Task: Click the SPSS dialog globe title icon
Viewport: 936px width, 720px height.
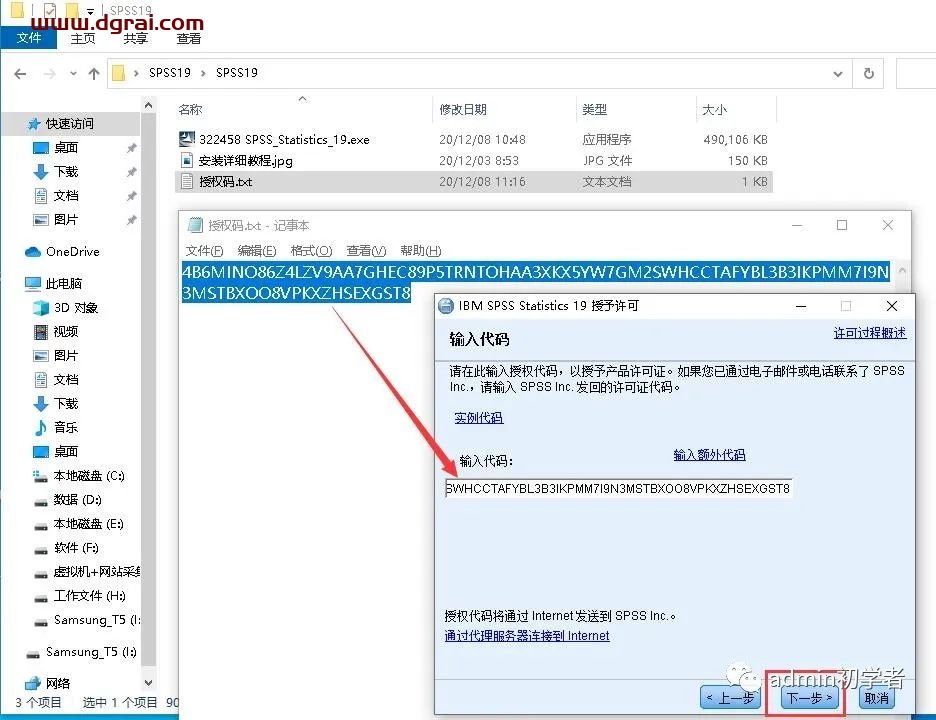Action: pos(446,306)
